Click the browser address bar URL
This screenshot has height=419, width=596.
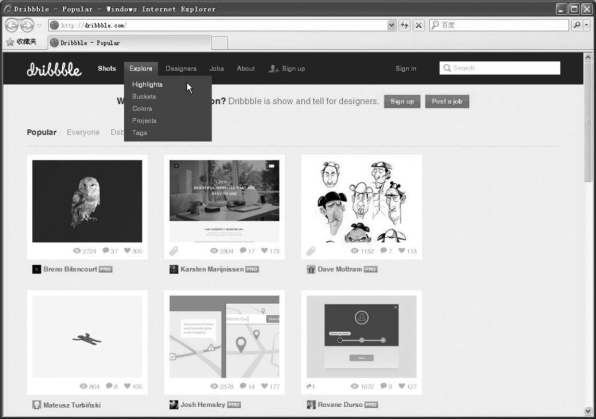[217, 25]
